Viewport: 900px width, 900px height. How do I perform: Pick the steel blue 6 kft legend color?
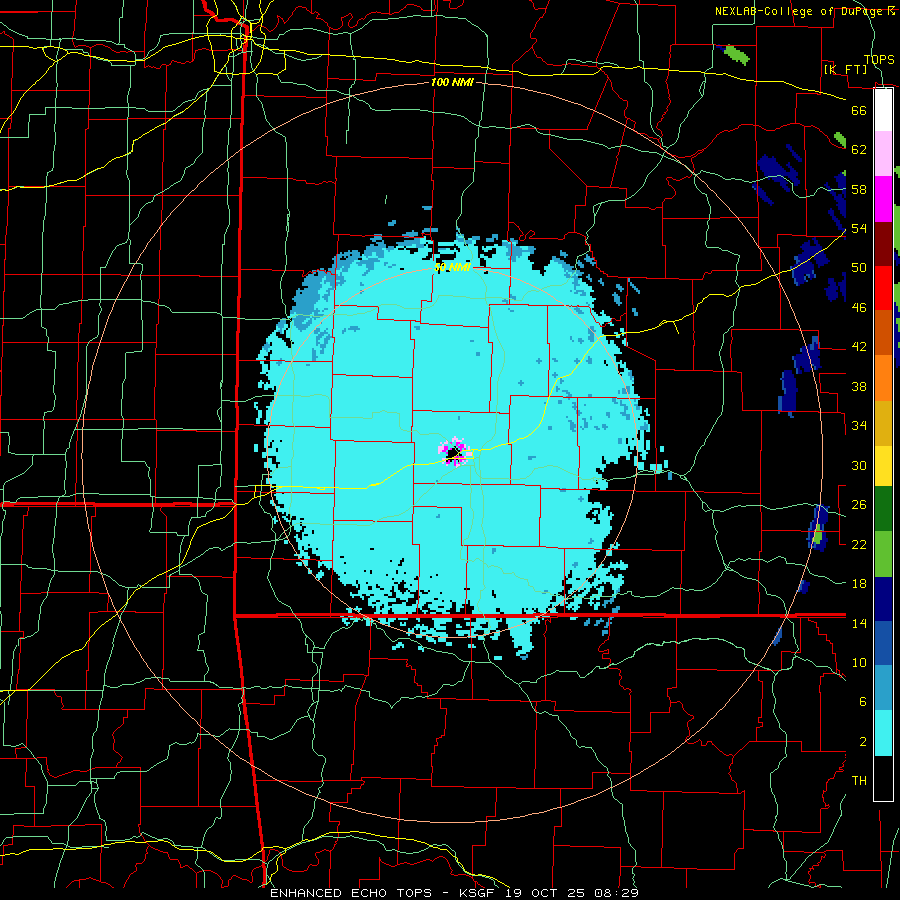tap(883, 688)
